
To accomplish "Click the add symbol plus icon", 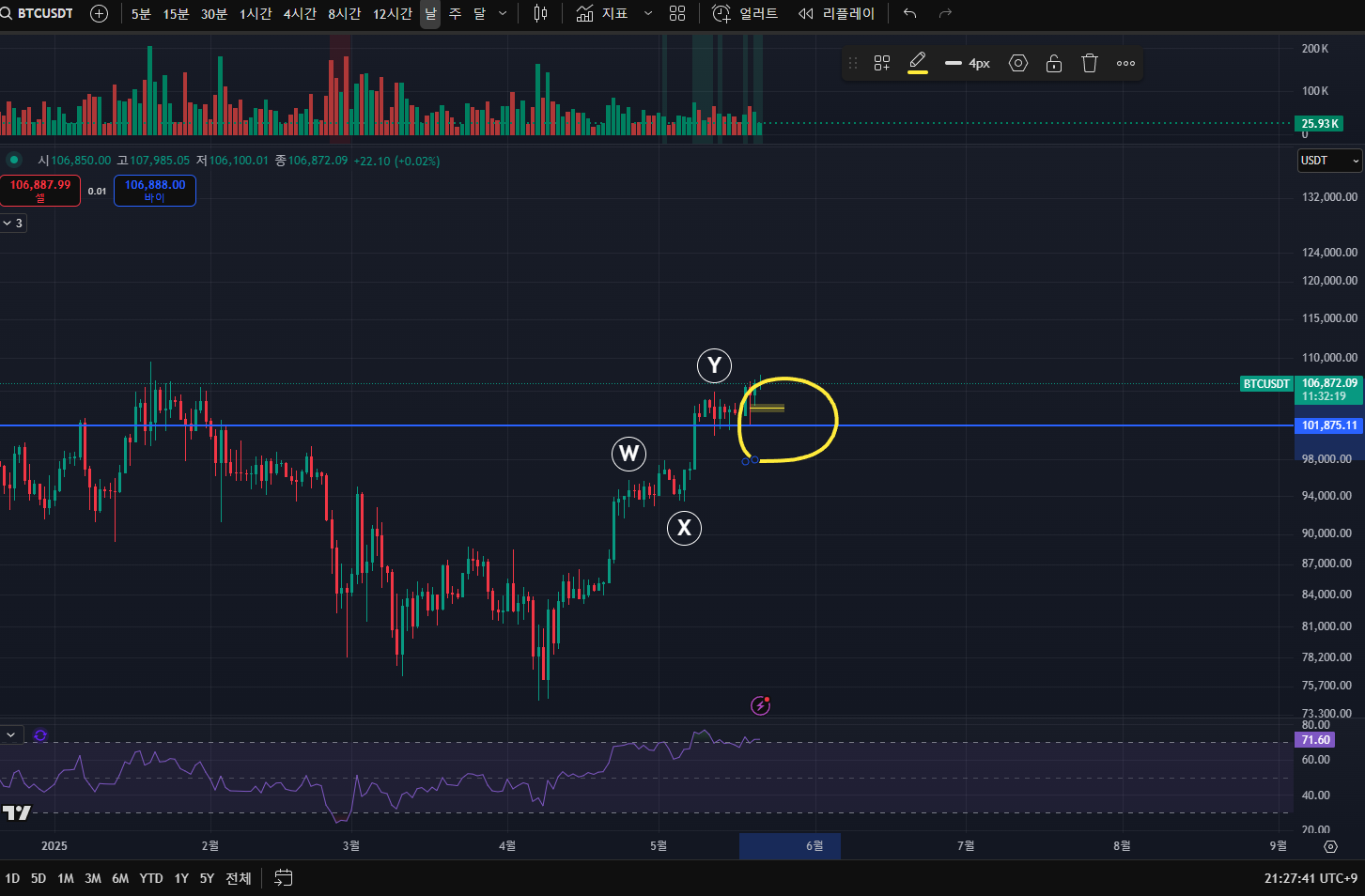I will tap(99, 13).
